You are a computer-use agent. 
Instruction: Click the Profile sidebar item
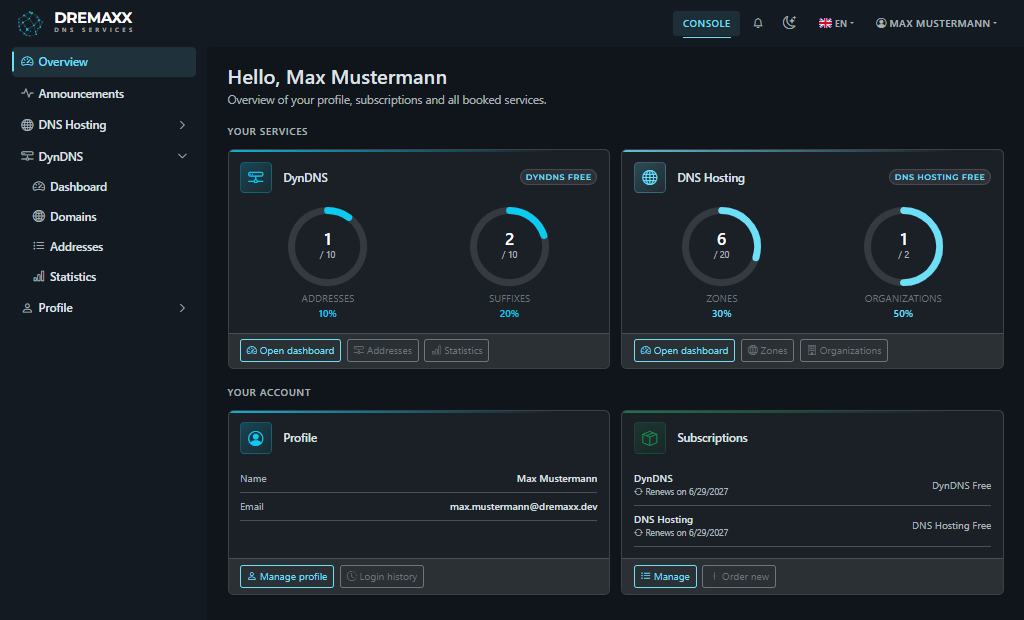point(104,308)
